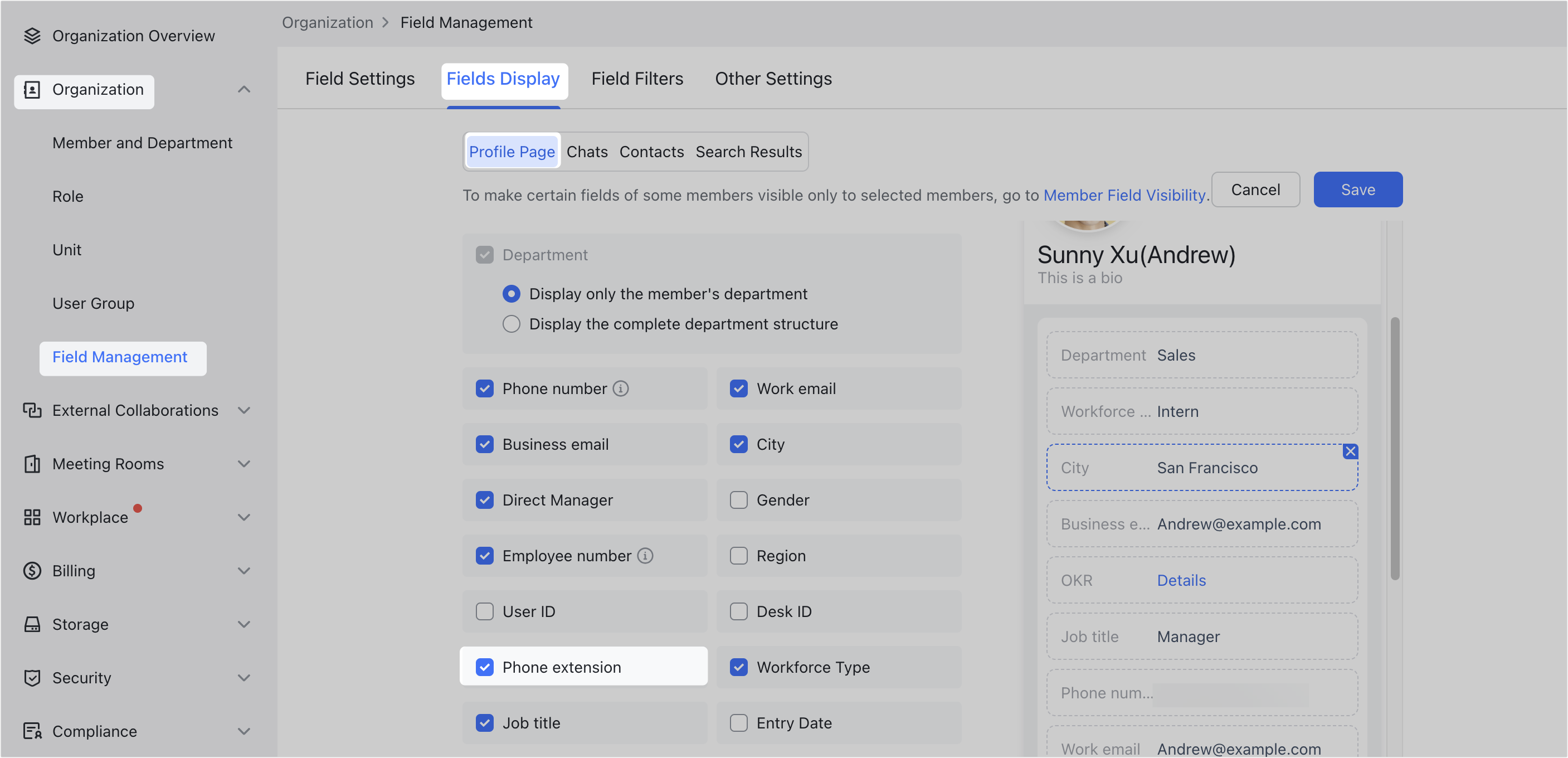Expand the Meeting Rooms section
1568x758 pixels.
[244, 463]
